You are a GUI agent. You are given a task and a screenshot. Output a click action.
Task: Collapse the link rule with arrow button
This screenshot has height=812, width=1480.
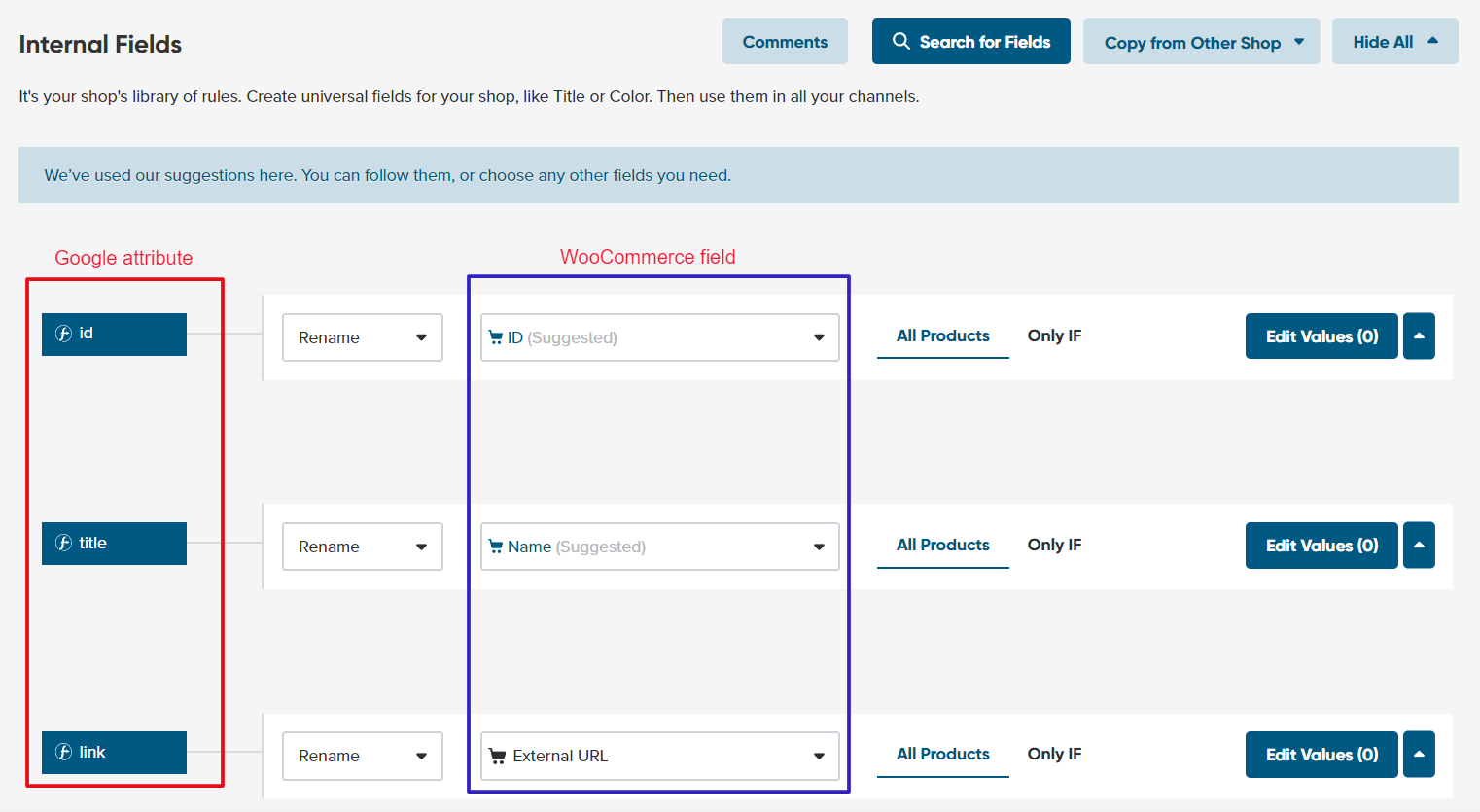tap(1419, 755)
